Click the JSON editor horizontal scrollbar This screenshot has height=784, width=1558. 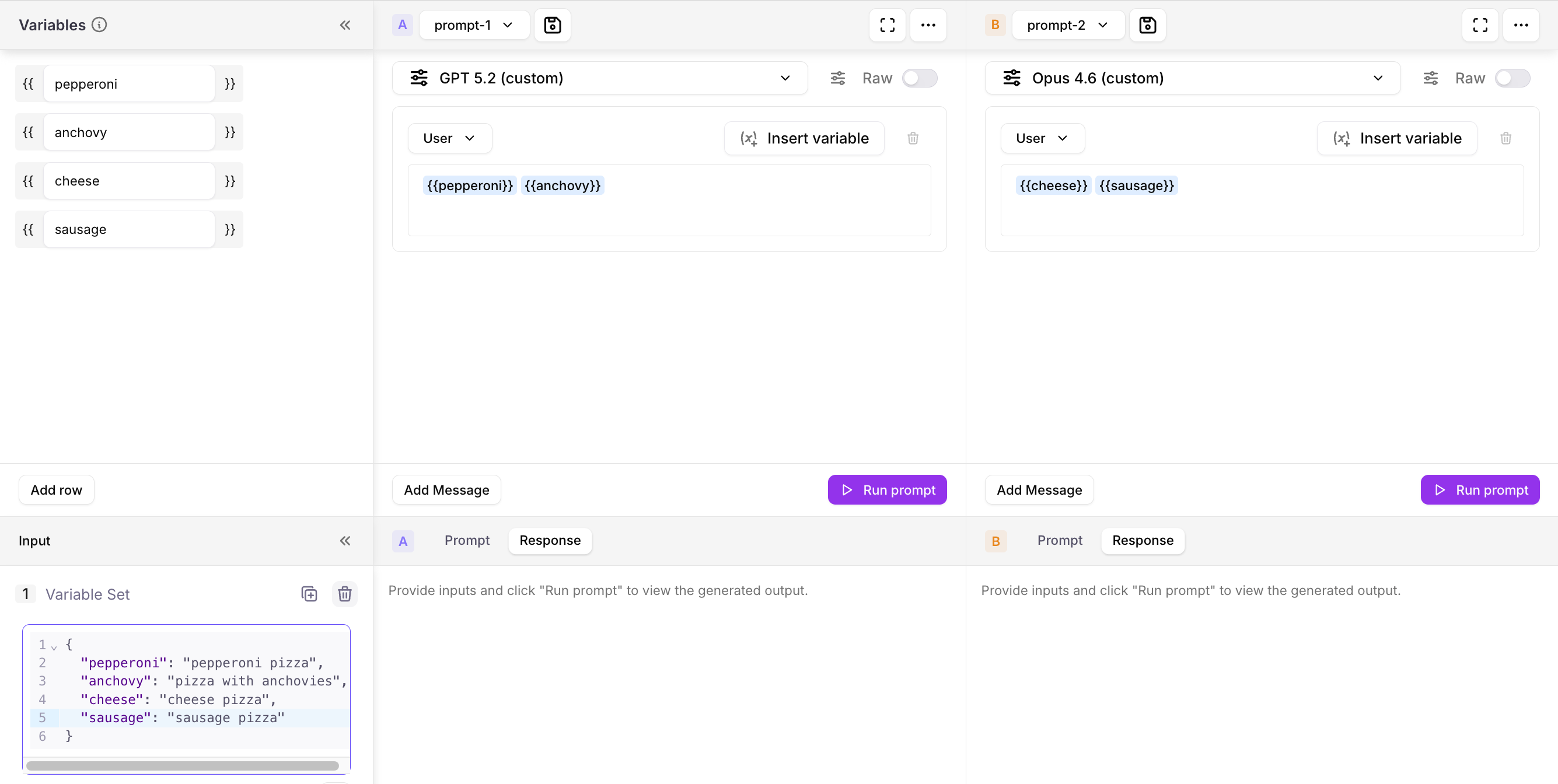pos(183,765)
